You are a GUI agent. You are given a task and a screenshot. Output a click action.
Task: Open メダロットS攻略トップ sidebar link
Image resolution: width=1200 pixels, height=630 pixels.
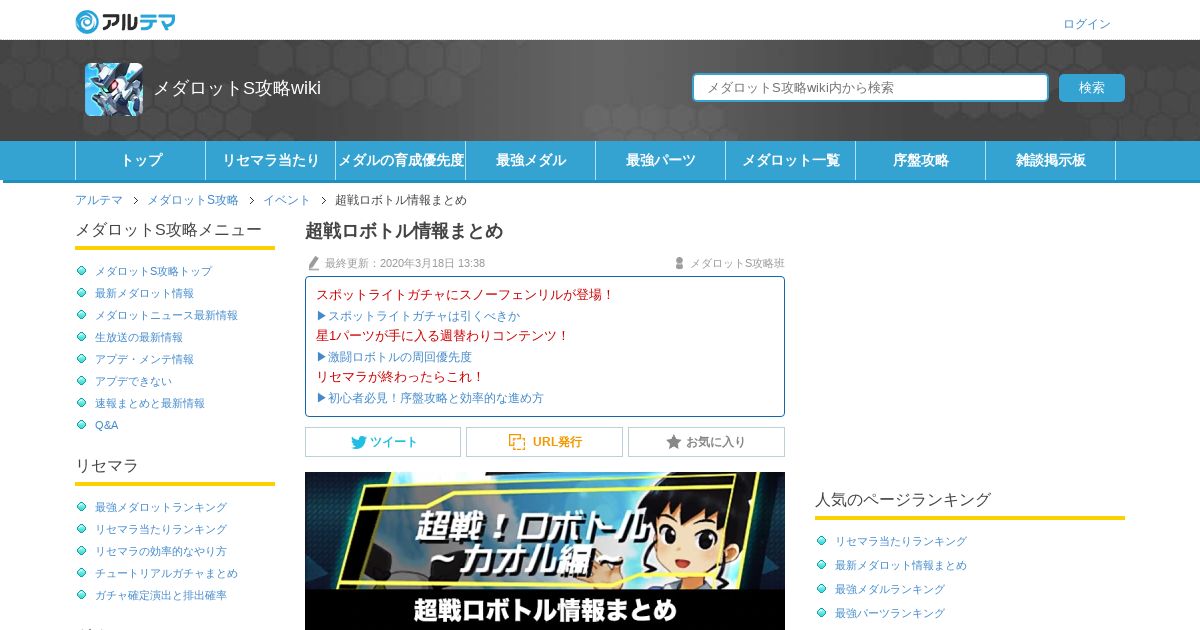(x=153, y=271)
